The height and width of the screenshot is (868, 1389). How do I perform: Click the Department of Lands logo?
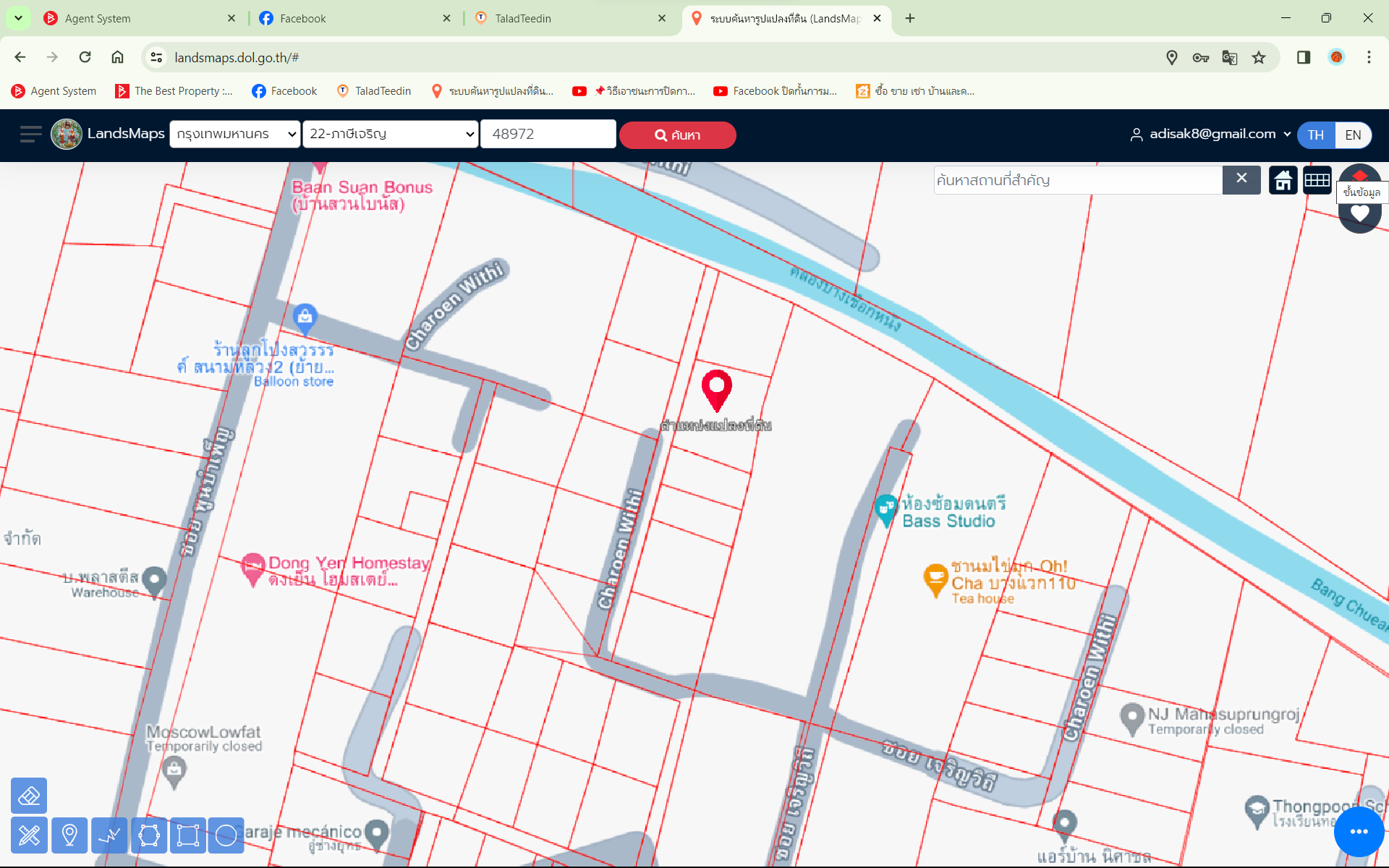coord(67,135)
